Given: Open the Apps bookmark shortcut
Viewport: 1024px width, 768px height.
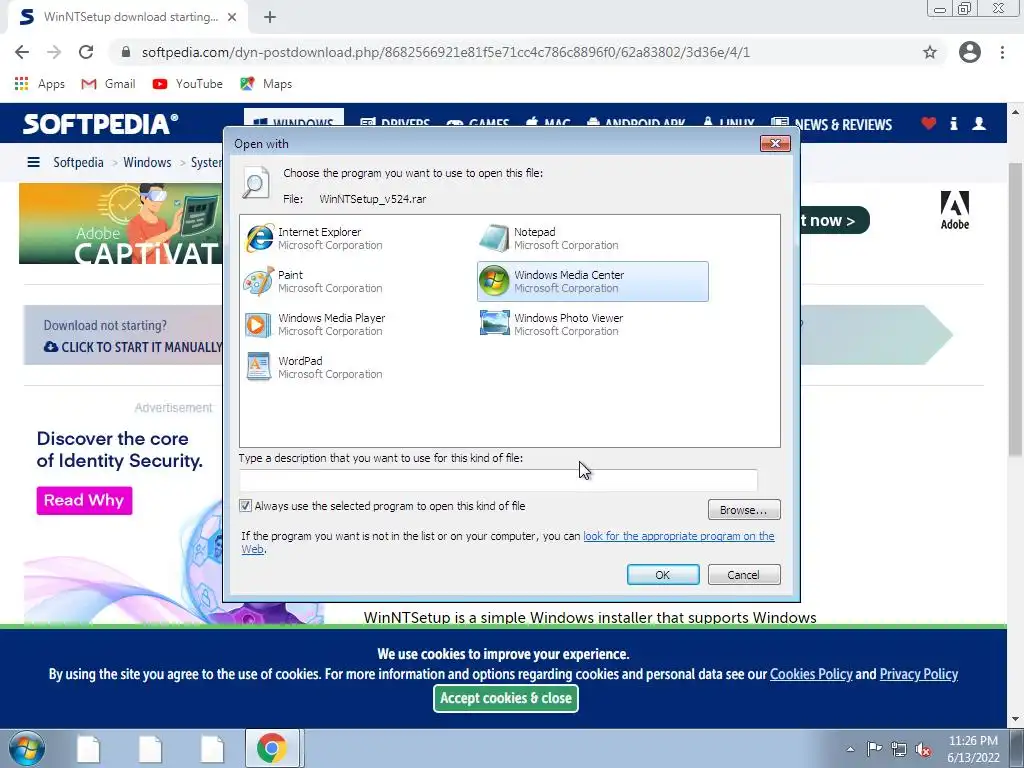Looking at the screenshot, I should [x=39, y=84].
